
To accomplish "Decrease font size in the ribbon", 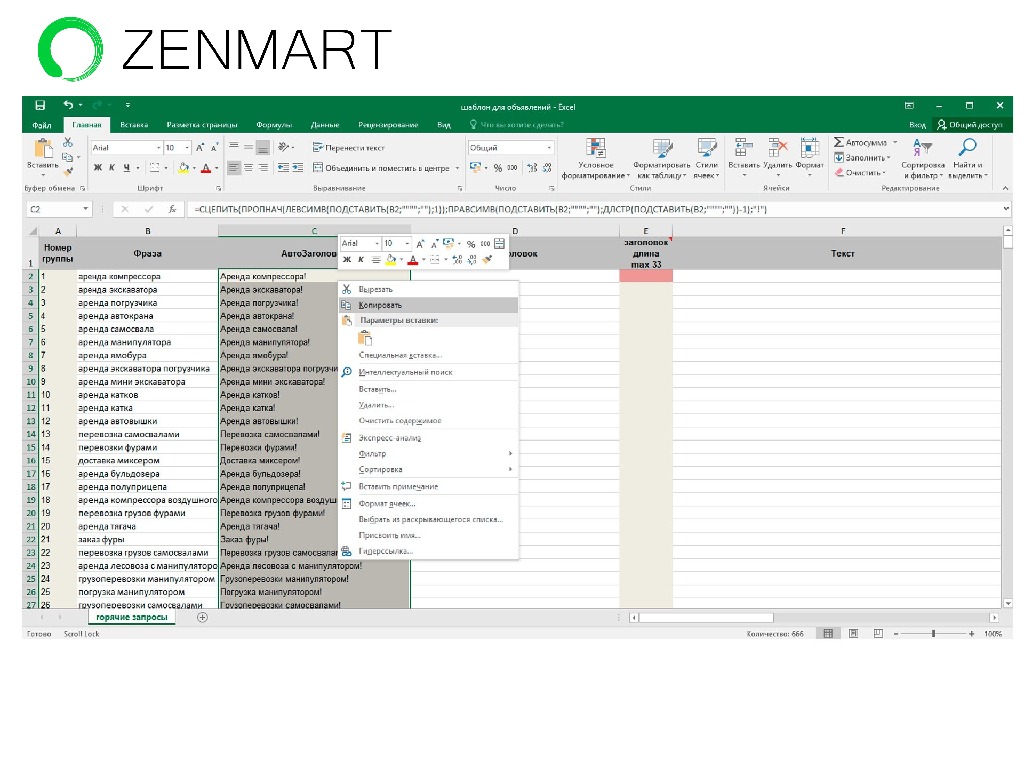I will (214, 148).
